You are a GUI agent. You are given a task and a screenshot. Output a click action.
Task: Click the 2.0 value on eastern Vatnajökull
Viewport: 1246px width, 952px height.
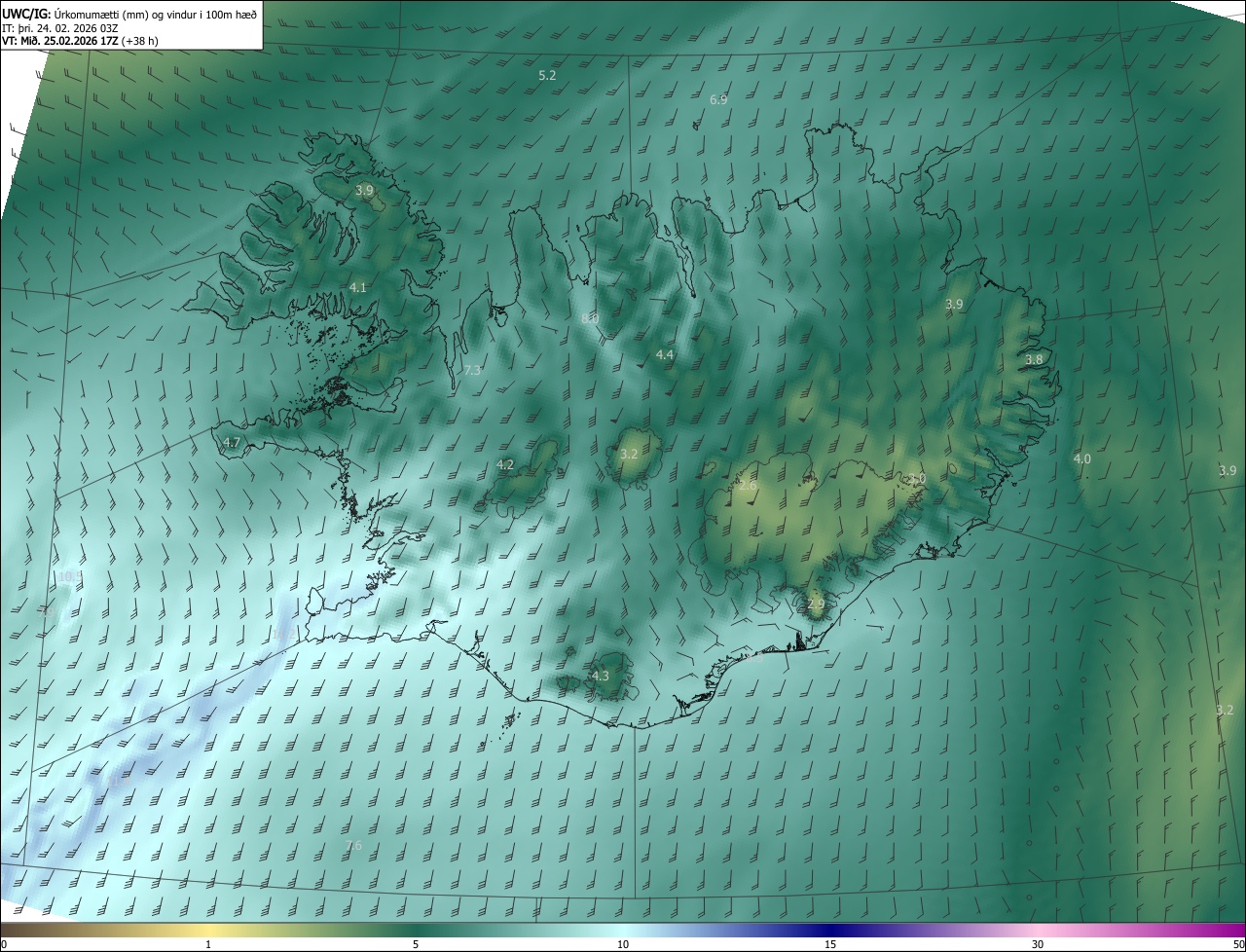pos(916,478)
